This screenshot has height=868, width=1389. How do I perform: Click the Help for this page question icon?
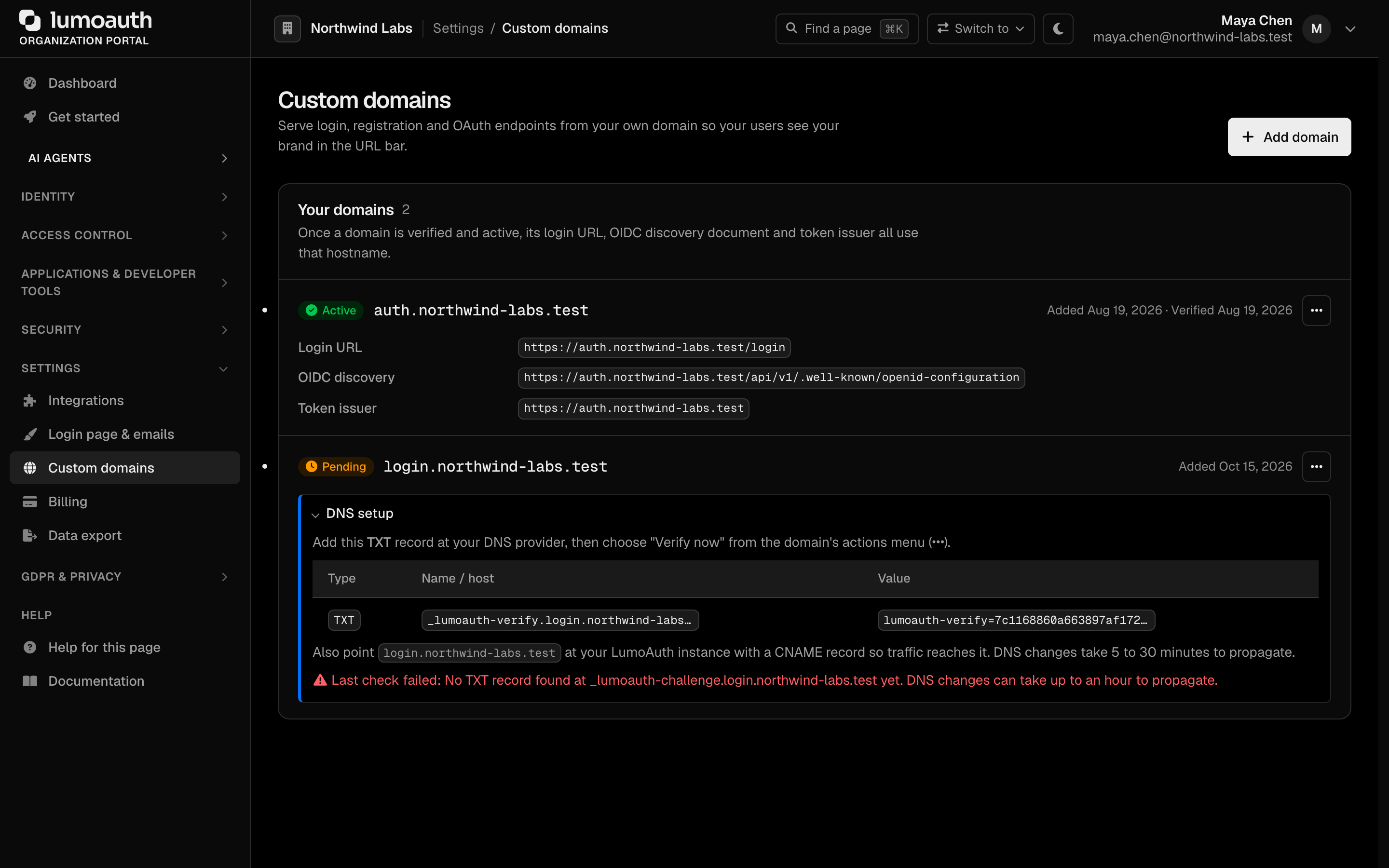pyautogui.click(x=30, y=648)
